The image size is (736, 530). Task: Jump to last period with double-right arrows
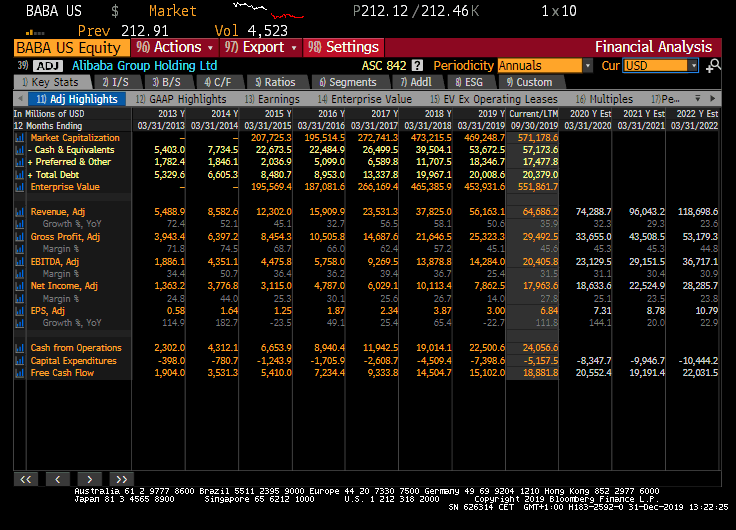tap(122, 479)
